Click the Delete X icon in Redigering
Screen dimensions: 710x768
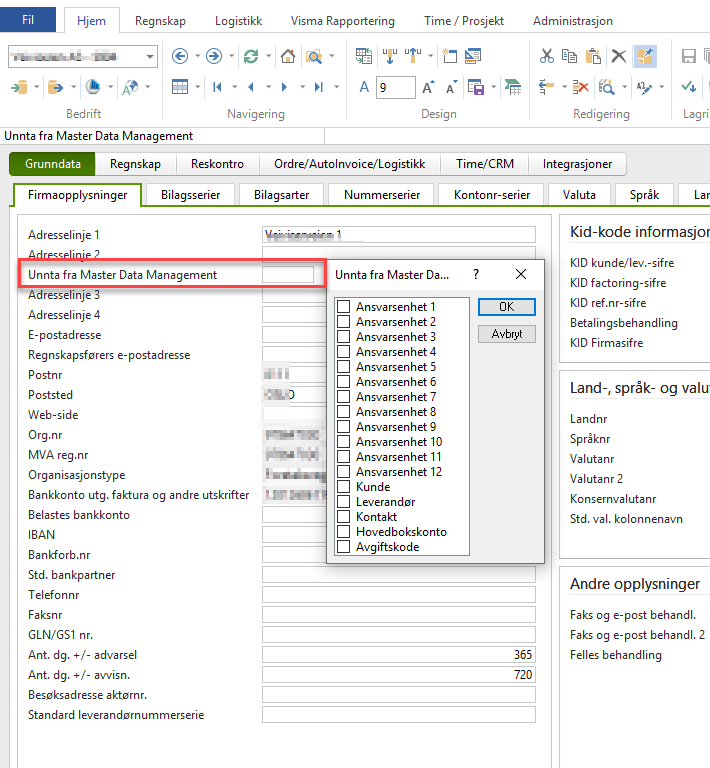click(x=619, y=56)
